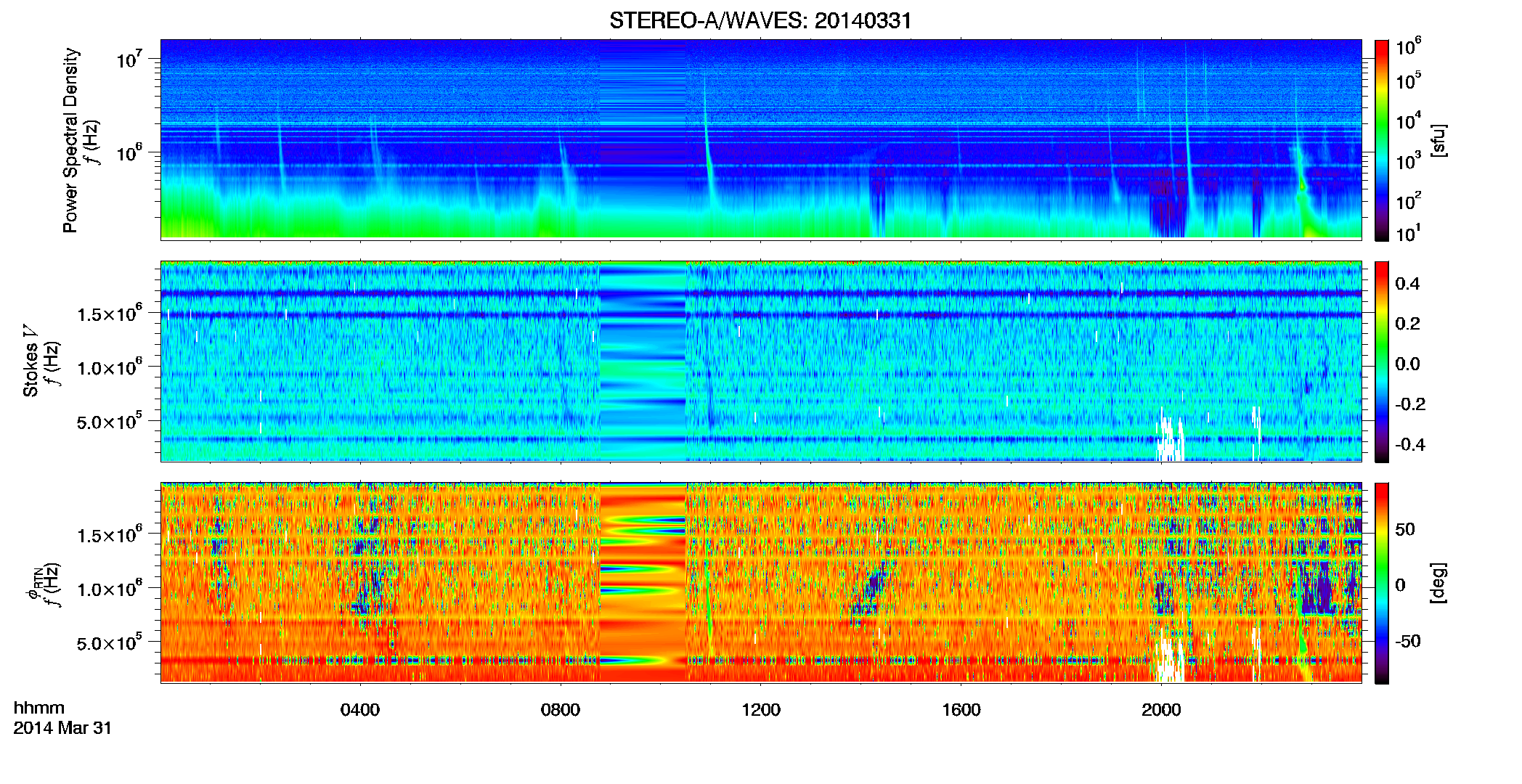Click the phi RTN spectrogram panel

(x=761, y=582)
